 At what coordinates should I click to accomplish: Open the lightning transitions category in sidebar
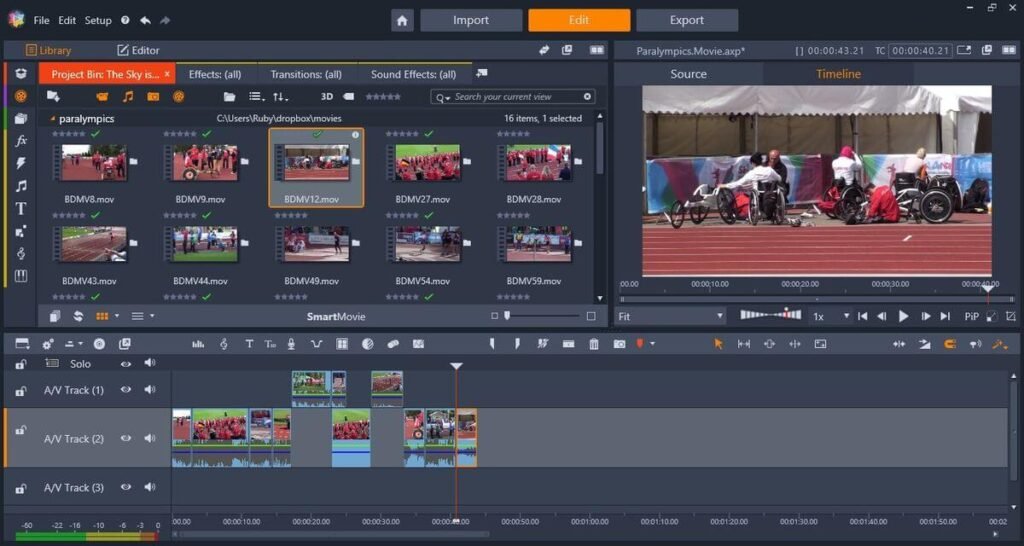[x=21, y=163]
